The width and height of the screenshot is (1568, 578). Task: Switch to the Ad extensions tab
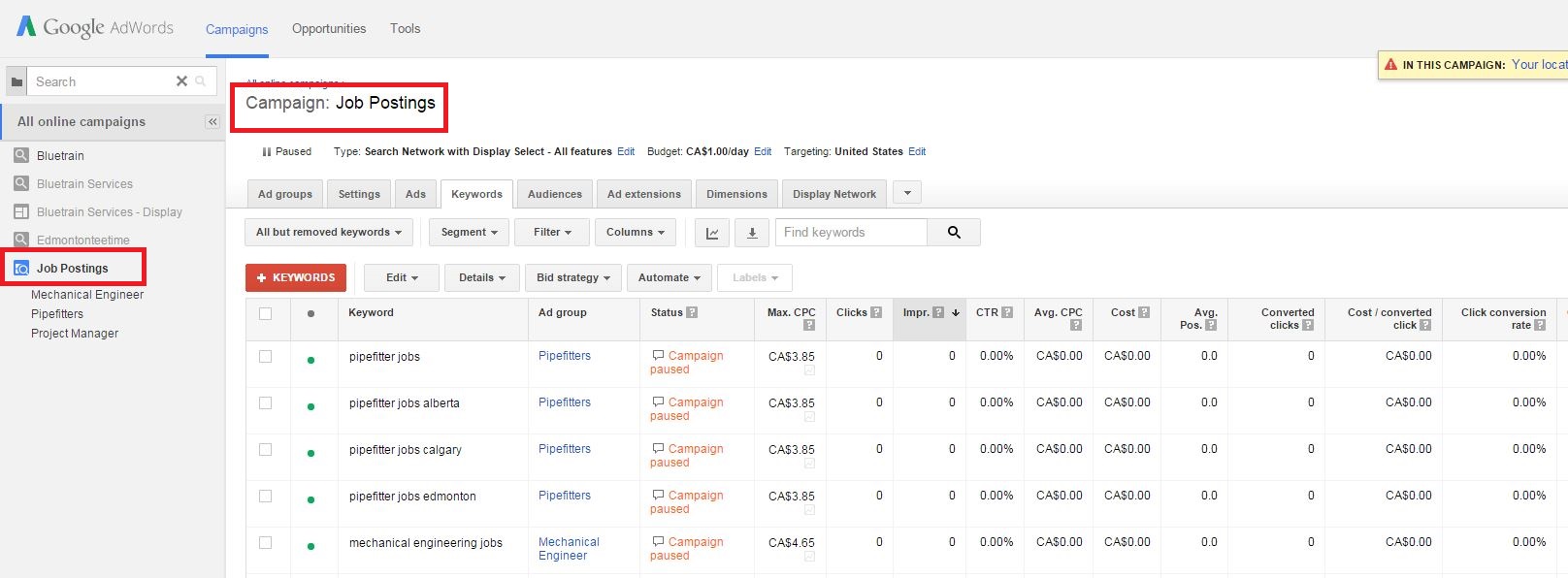tap(644, 194)
